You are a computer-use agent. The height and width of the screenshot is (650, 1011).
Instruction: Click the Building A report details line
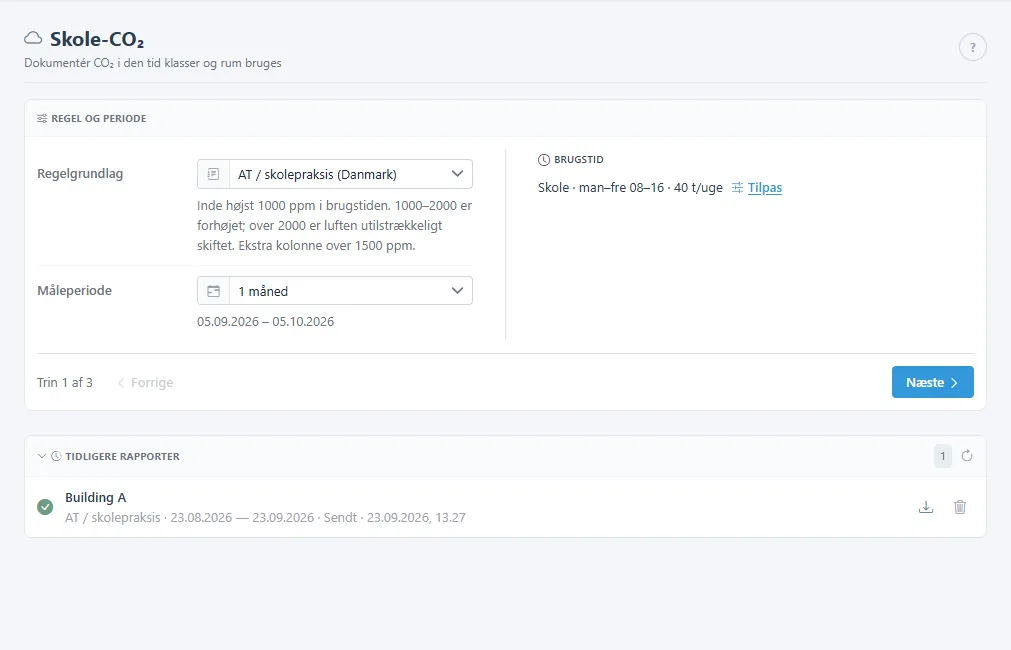(265, 517)
